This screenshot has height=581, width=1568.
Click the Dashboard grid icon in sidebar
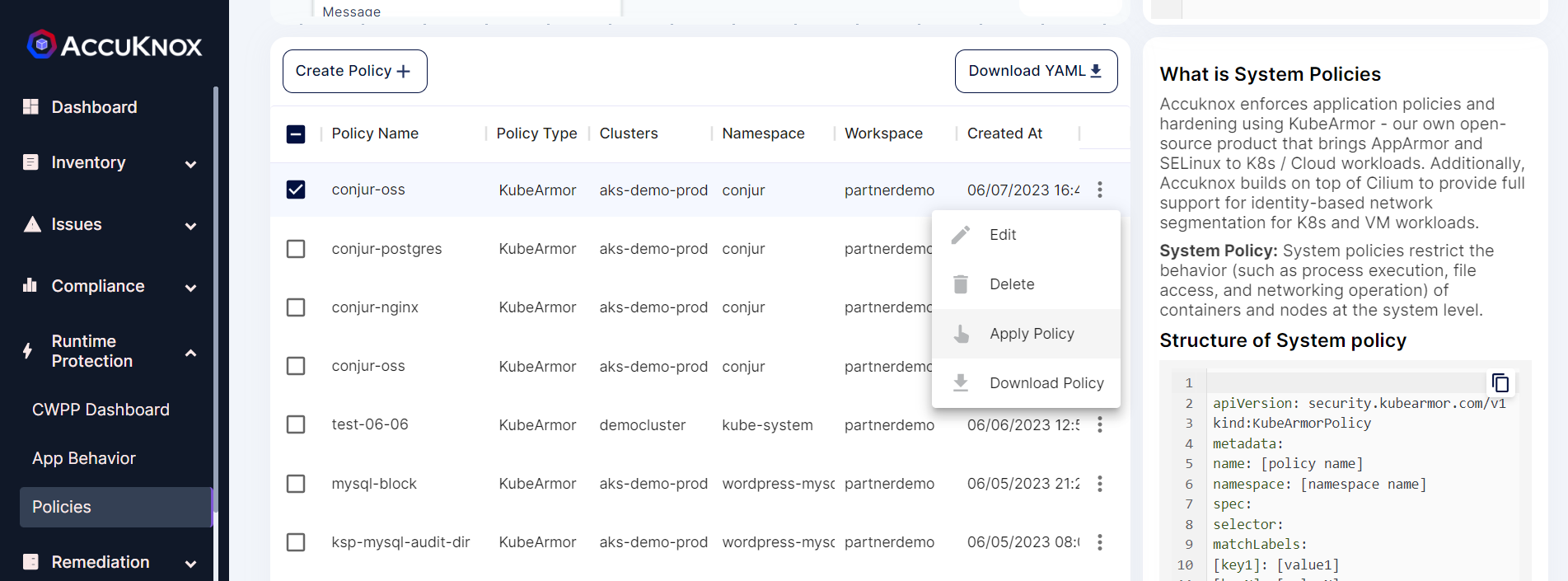31,107
